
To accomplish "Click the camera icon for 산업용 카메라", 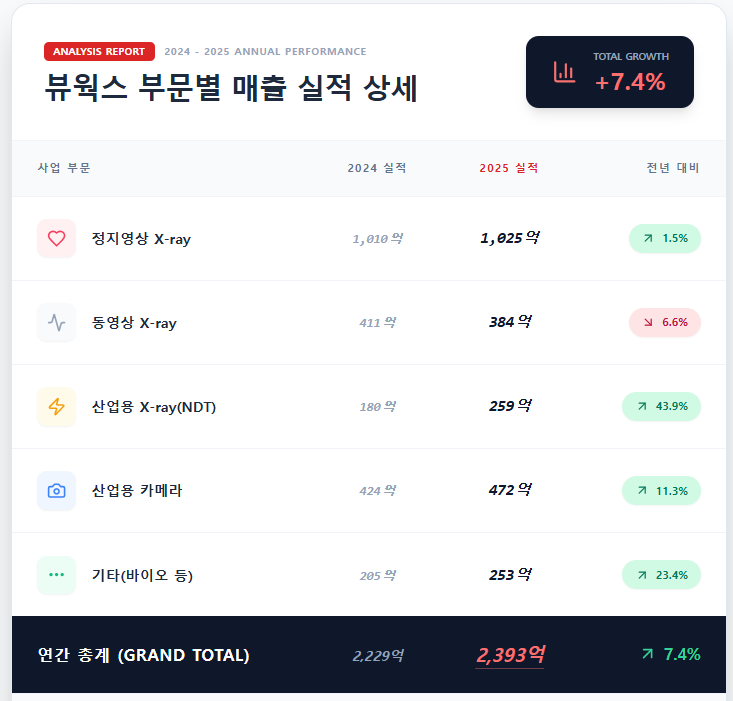I will (x=56, y=491).
